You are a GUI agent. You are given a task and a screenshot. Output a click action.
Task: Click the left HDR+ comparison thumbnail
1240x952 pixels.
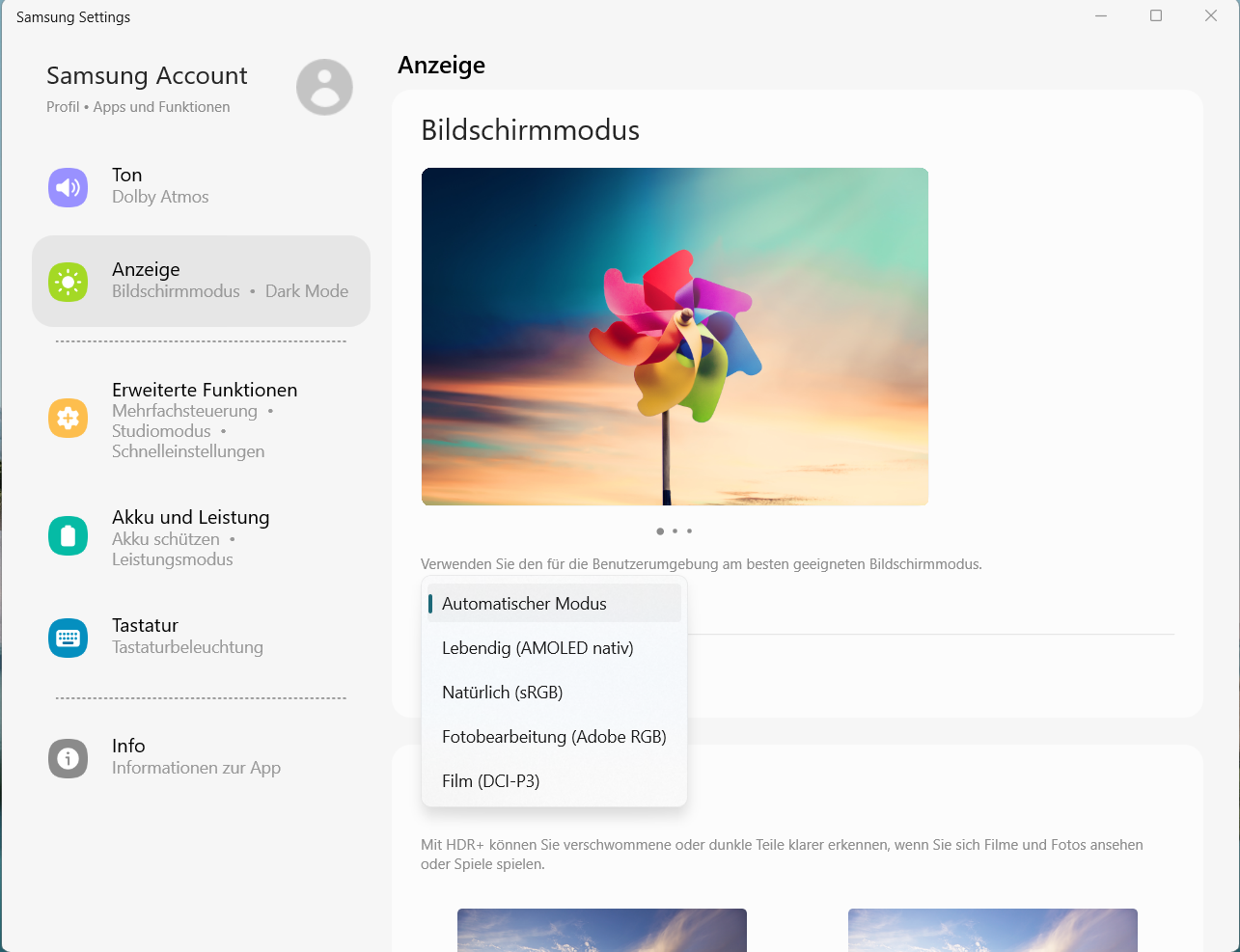coord(602,930)
